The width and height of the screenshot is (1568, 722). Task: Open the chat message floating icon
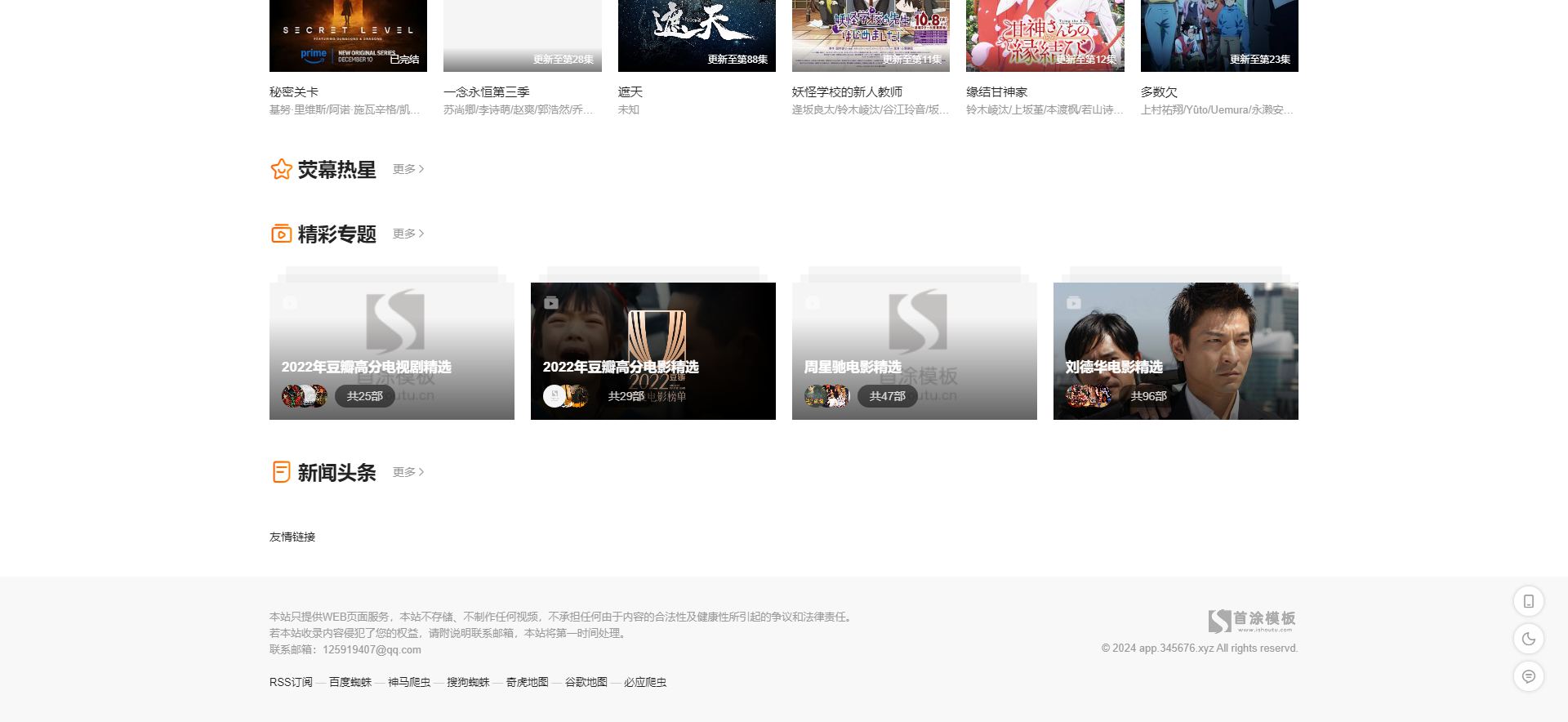(1528, 677)
